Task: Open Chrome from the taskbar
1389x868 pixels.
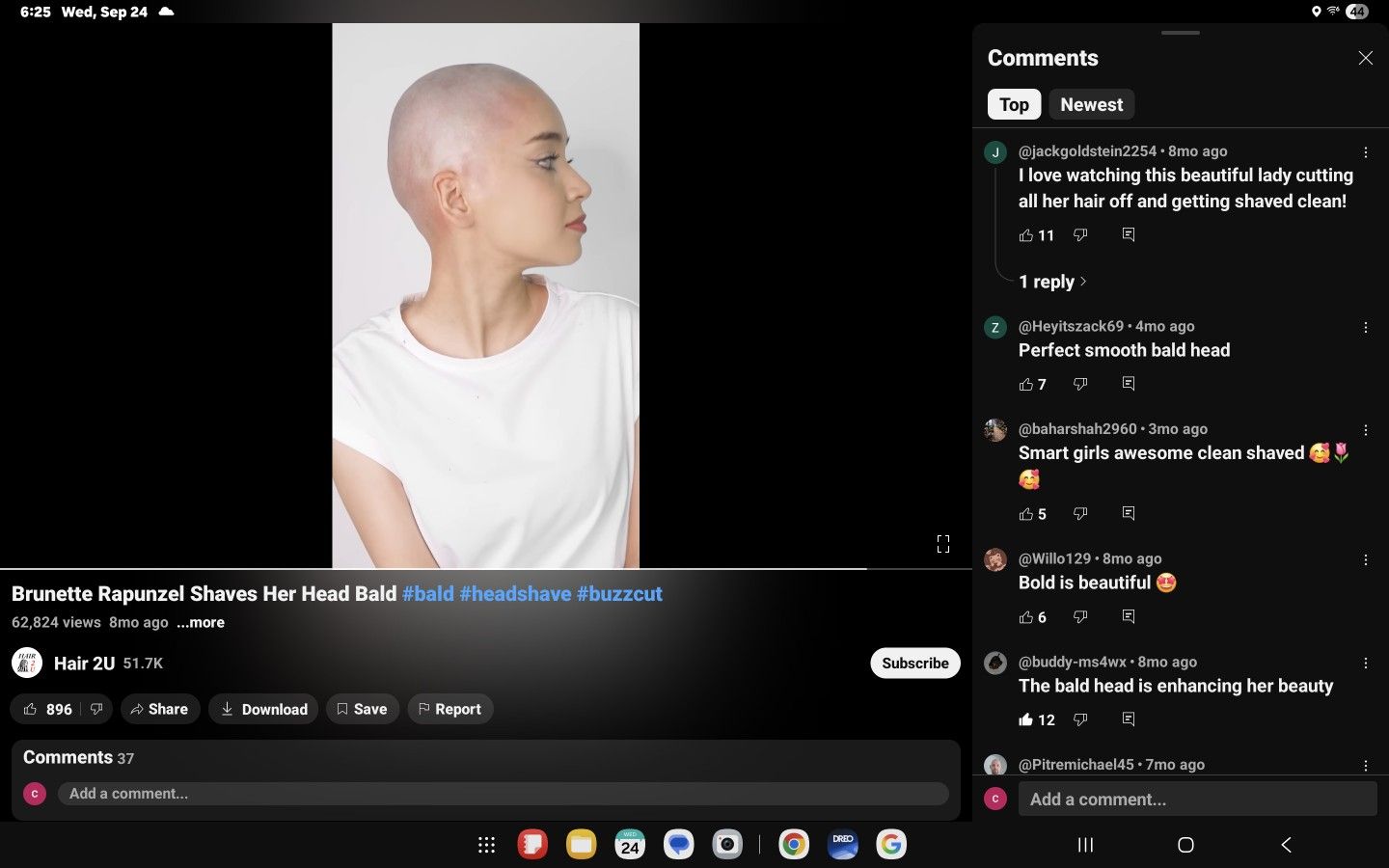Action: (793, 845)
